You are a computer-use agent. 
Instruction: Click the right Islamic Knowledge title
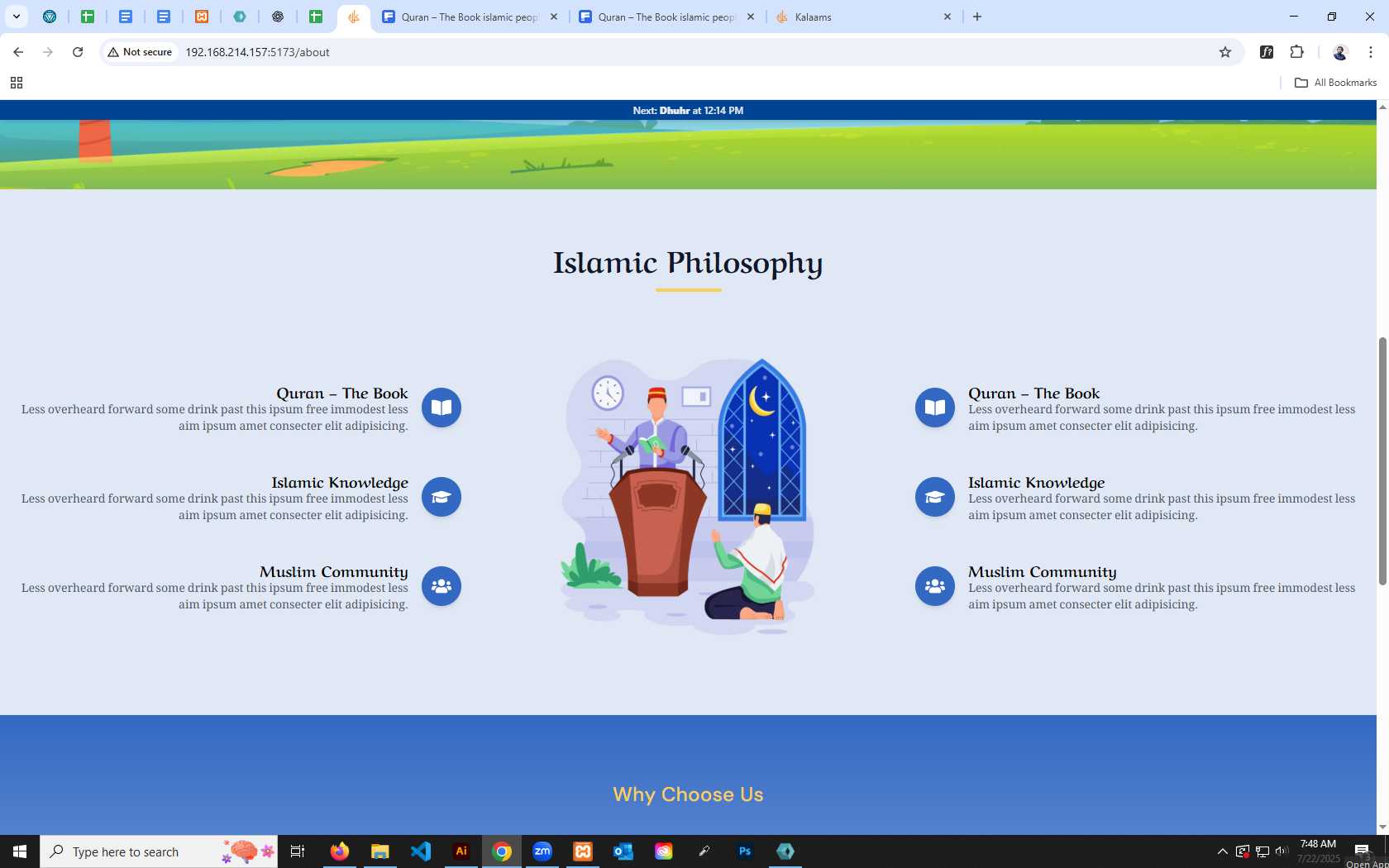pyautogui.click(x=1036, y=483)
